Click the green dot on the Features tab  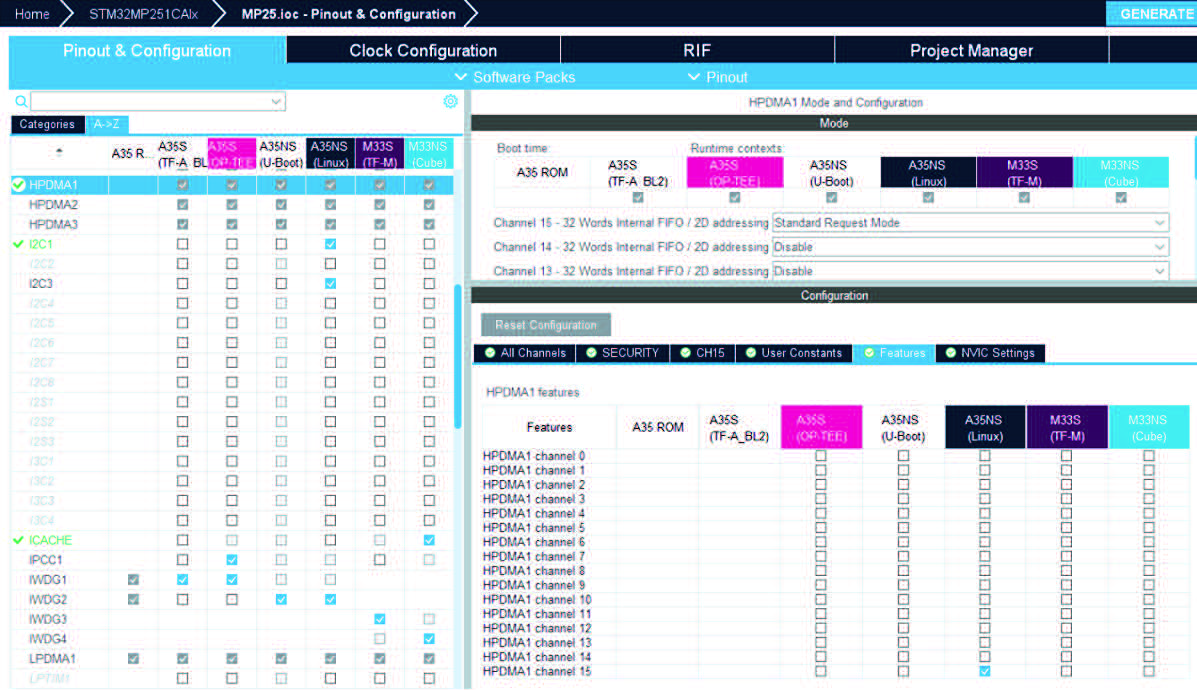870,353
